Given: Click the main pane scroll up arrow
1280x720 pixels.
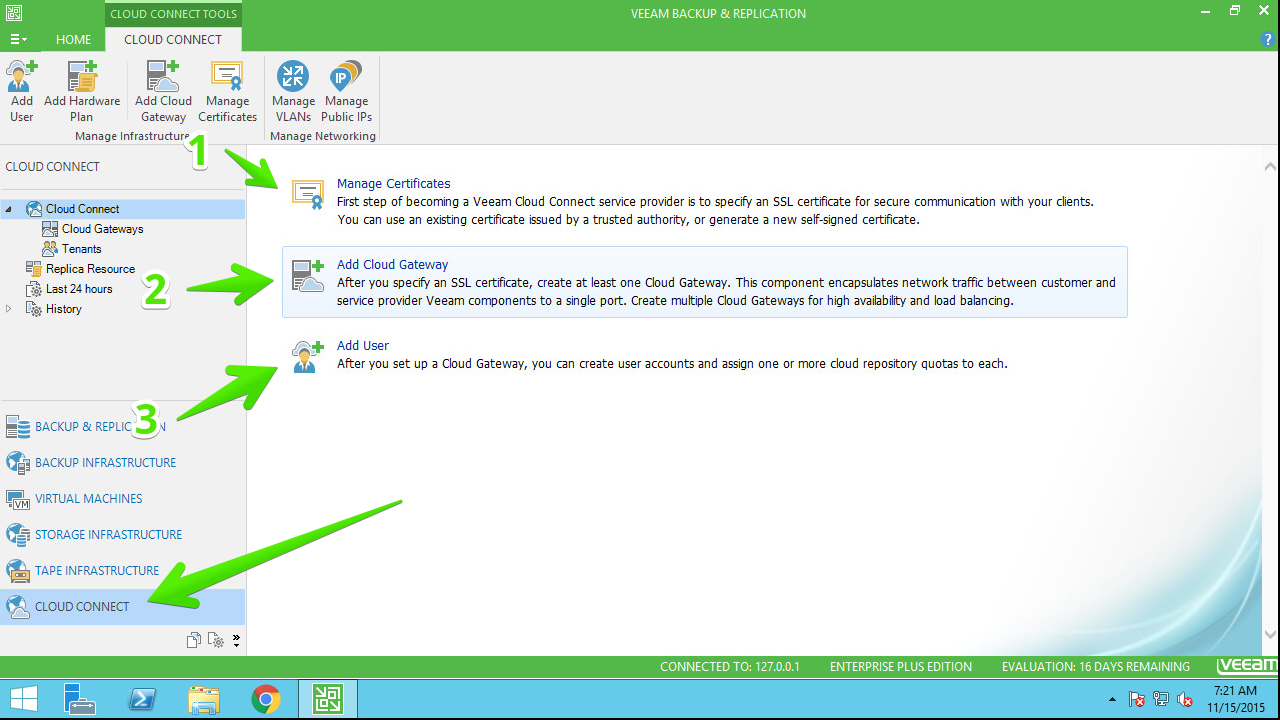Looking at the screenshot, I should click(1270, 167).
